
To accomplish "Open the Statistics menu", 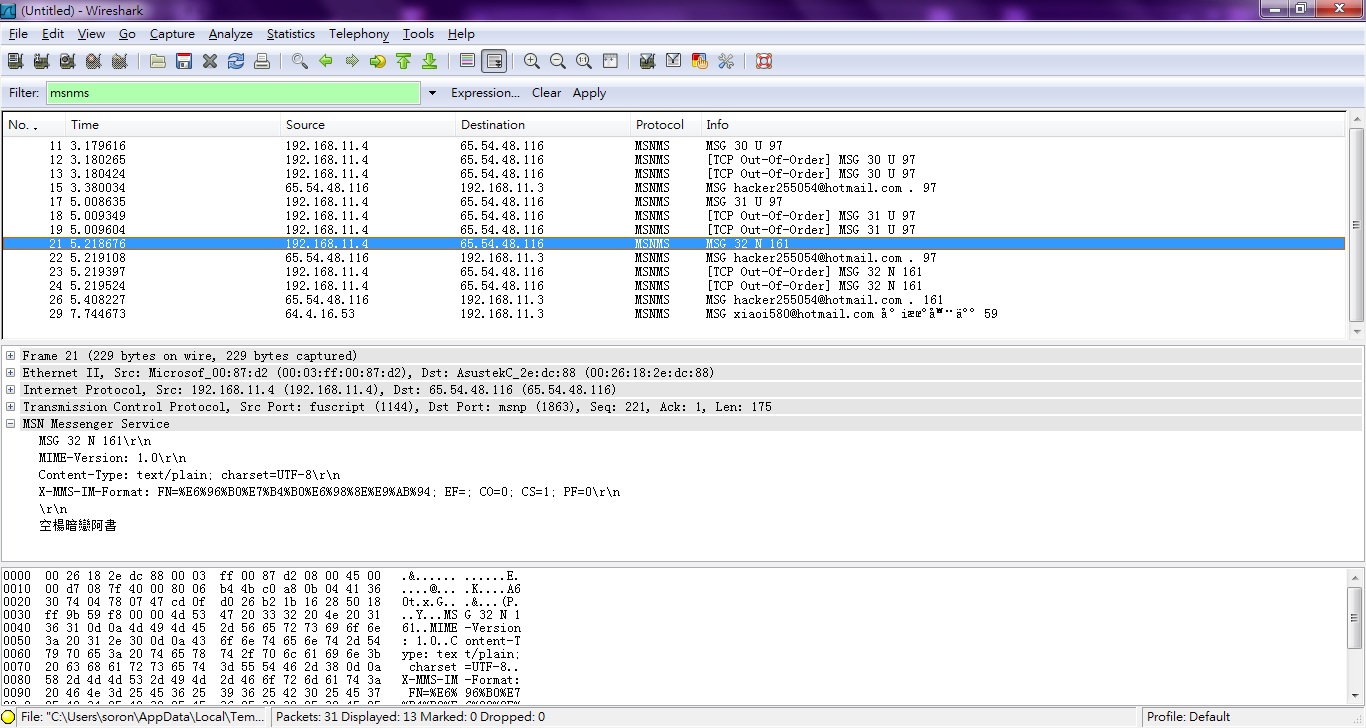I will (x=290, y=34).
